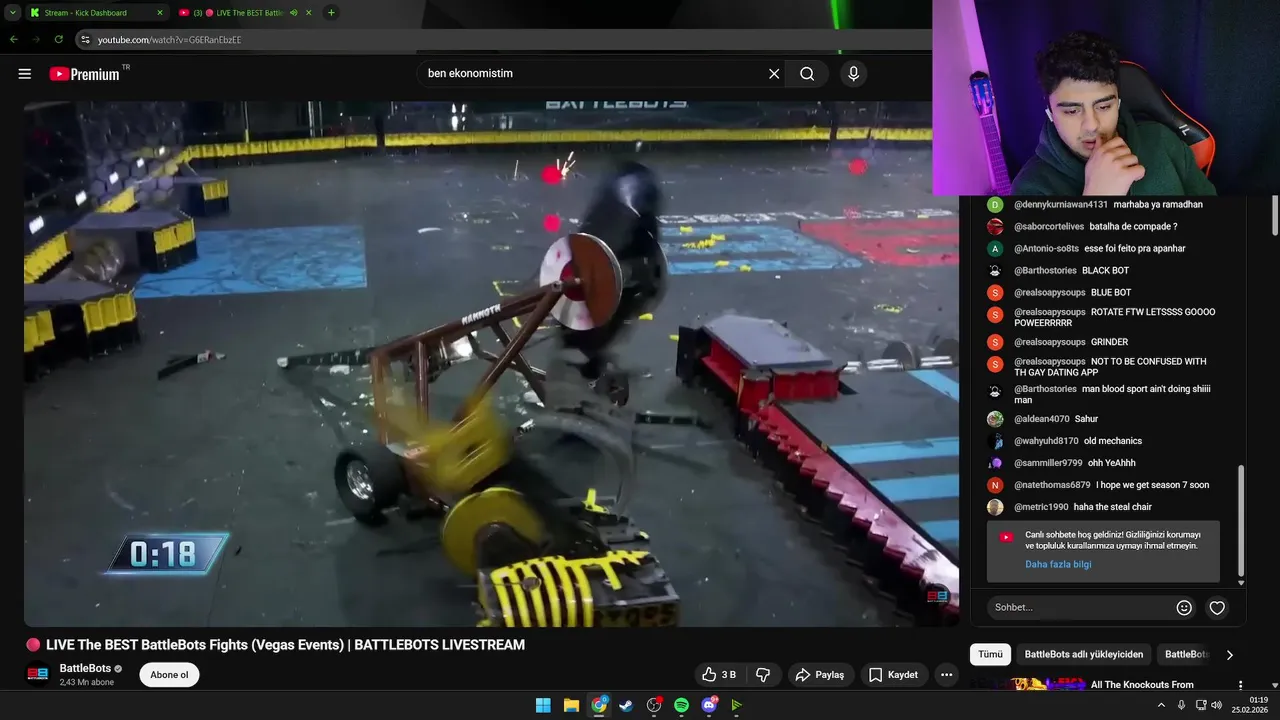Open @dennykurniawan4131 chat avatar
1280x720 pixels.
pos(994,205)
